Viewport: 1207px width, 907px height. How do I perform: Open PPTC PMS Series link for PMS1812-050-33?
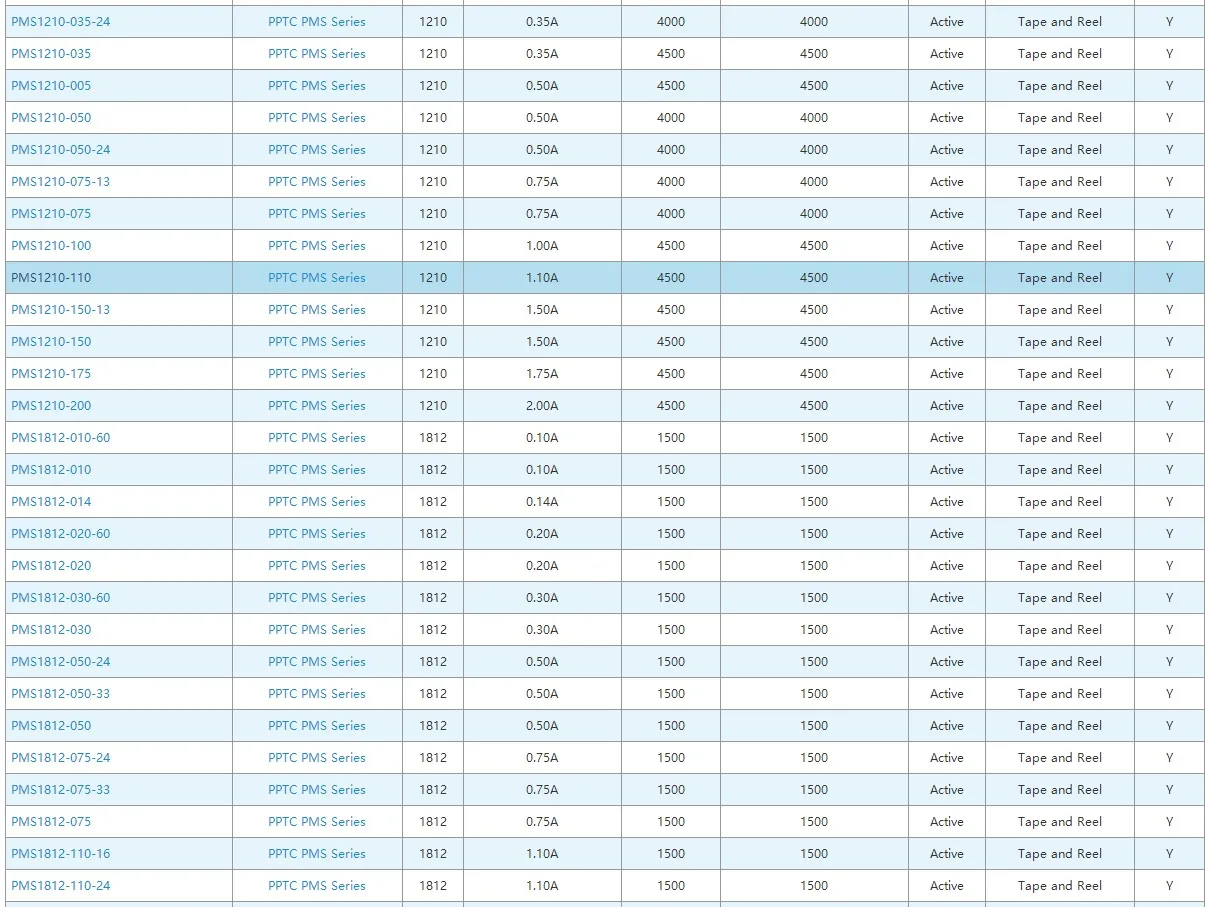[x=317, y=694]
